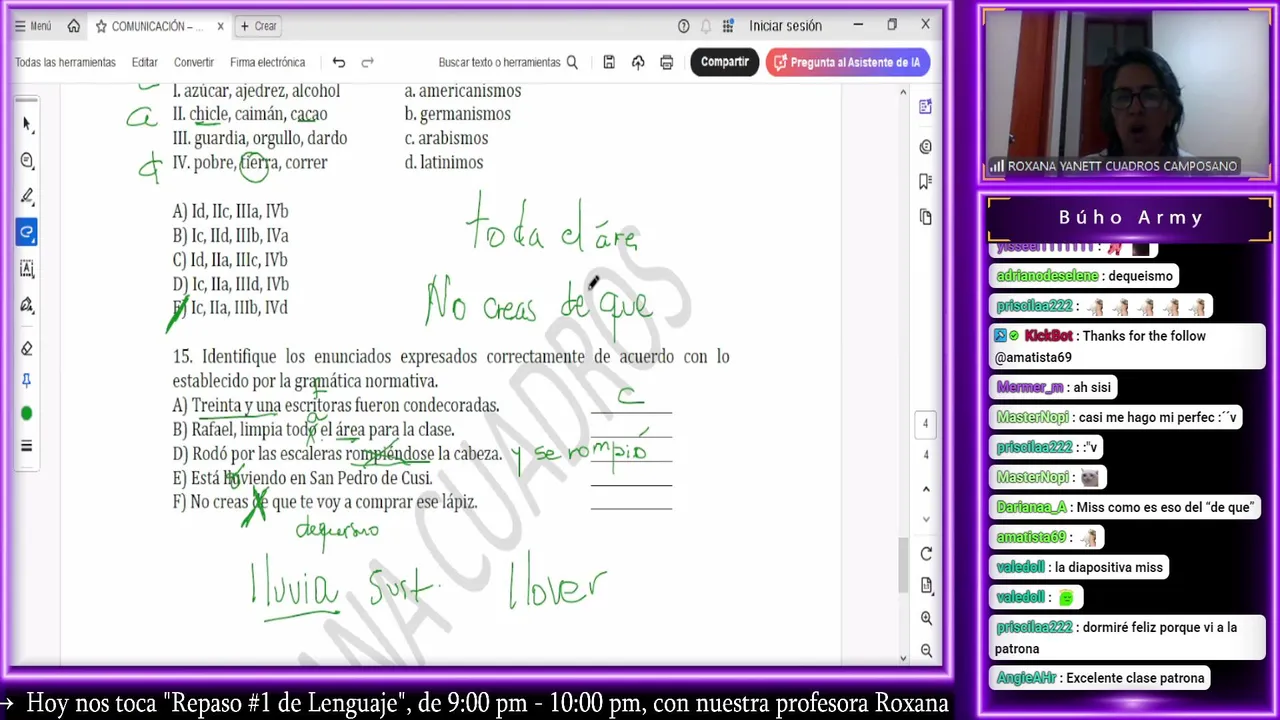Click the Crear new button

(259, 26)
